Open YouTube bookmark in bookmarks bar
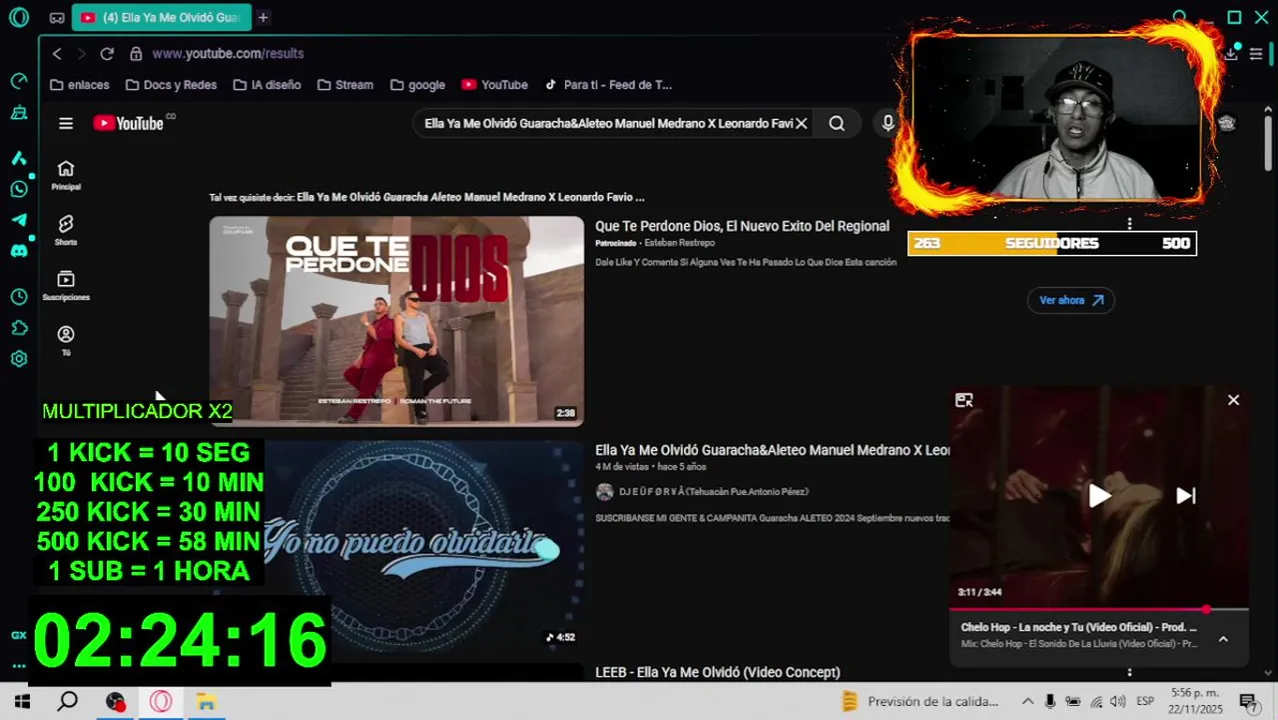Viewport: 1278px width, 720px height. [494, 85]
